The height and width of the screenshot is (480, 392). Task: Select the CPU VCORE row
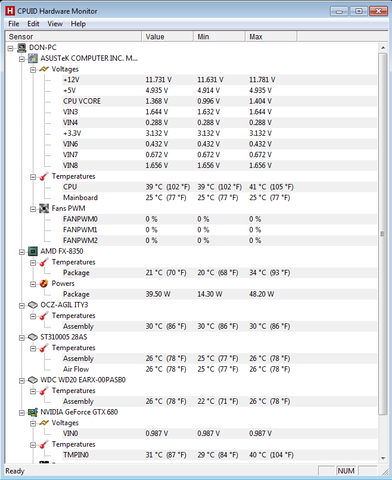pyautogui.click(x=219, y=101)
